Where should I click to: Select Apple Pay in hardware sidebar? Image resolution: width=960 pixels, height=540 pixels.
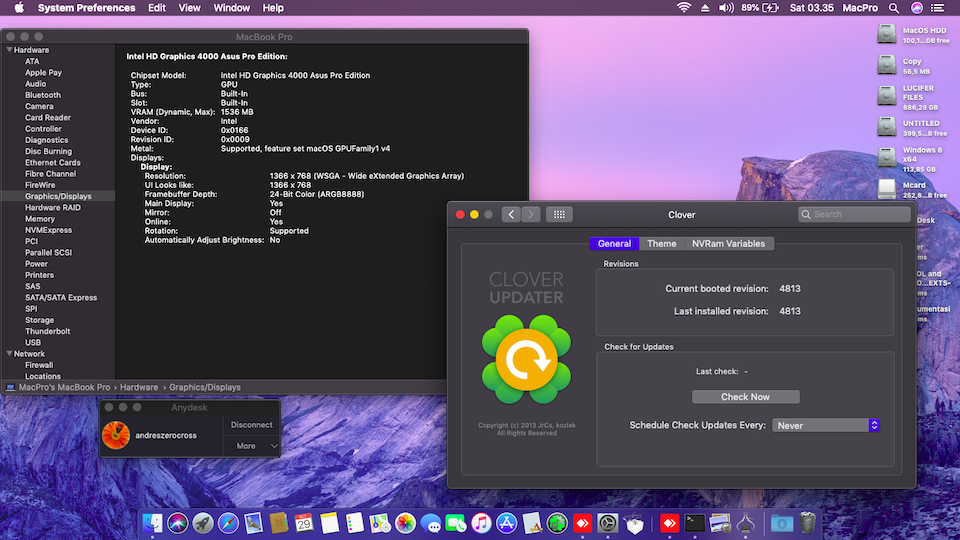pyautogui.click(x=43, y=72)
